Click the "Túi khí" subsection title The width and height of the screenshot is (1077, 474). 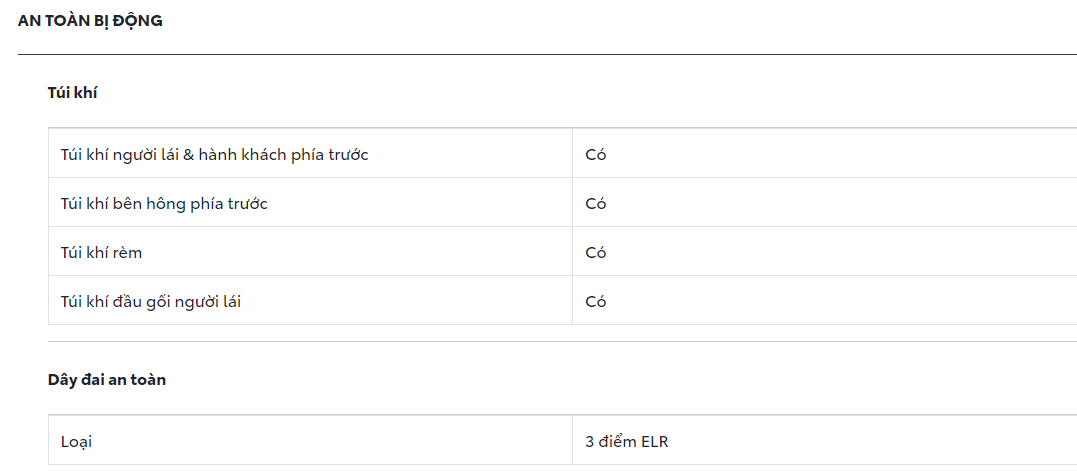tap(72, 93)
